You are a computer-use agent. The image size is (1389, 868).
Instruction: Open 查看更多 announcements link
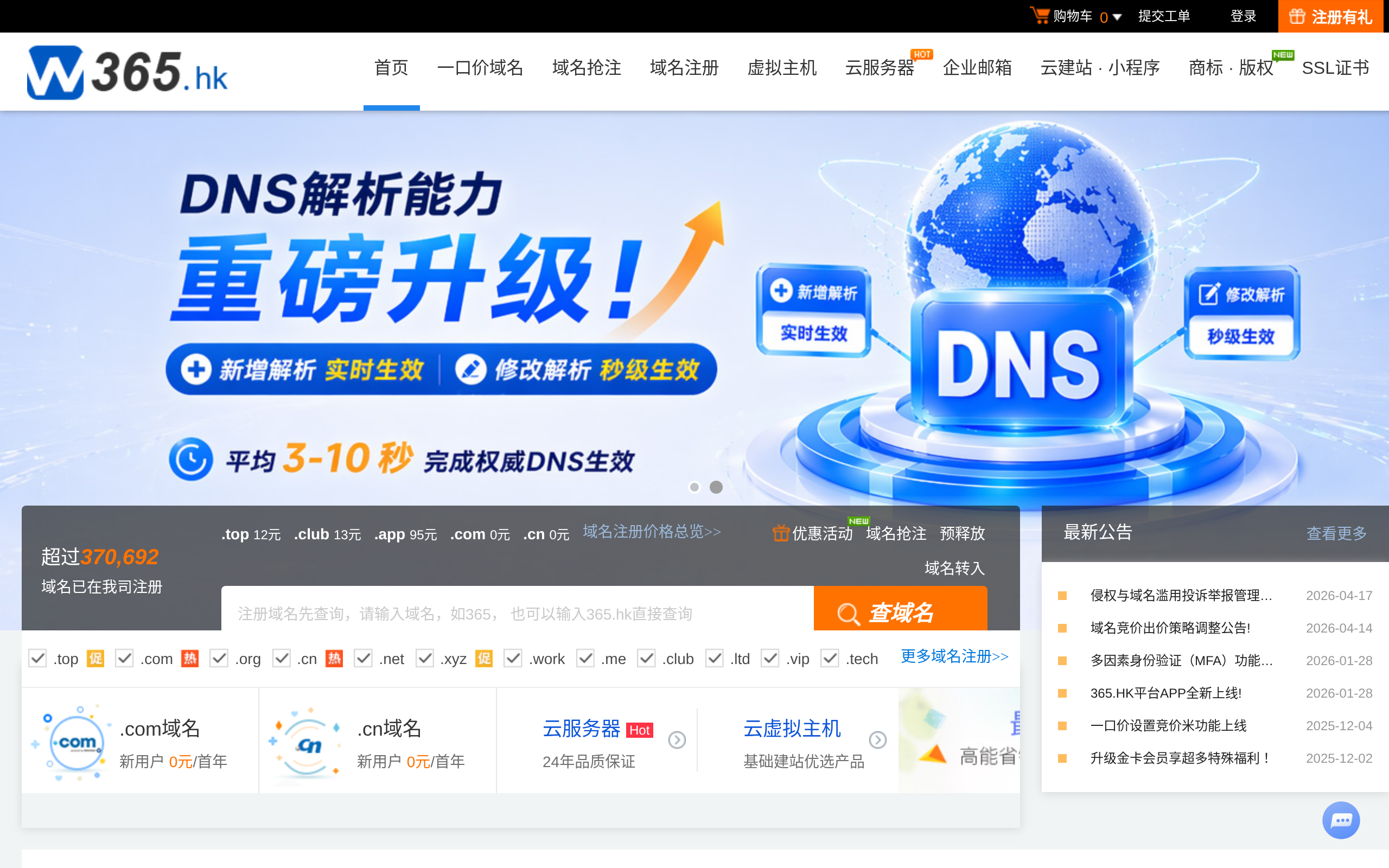click(1336, 533)
